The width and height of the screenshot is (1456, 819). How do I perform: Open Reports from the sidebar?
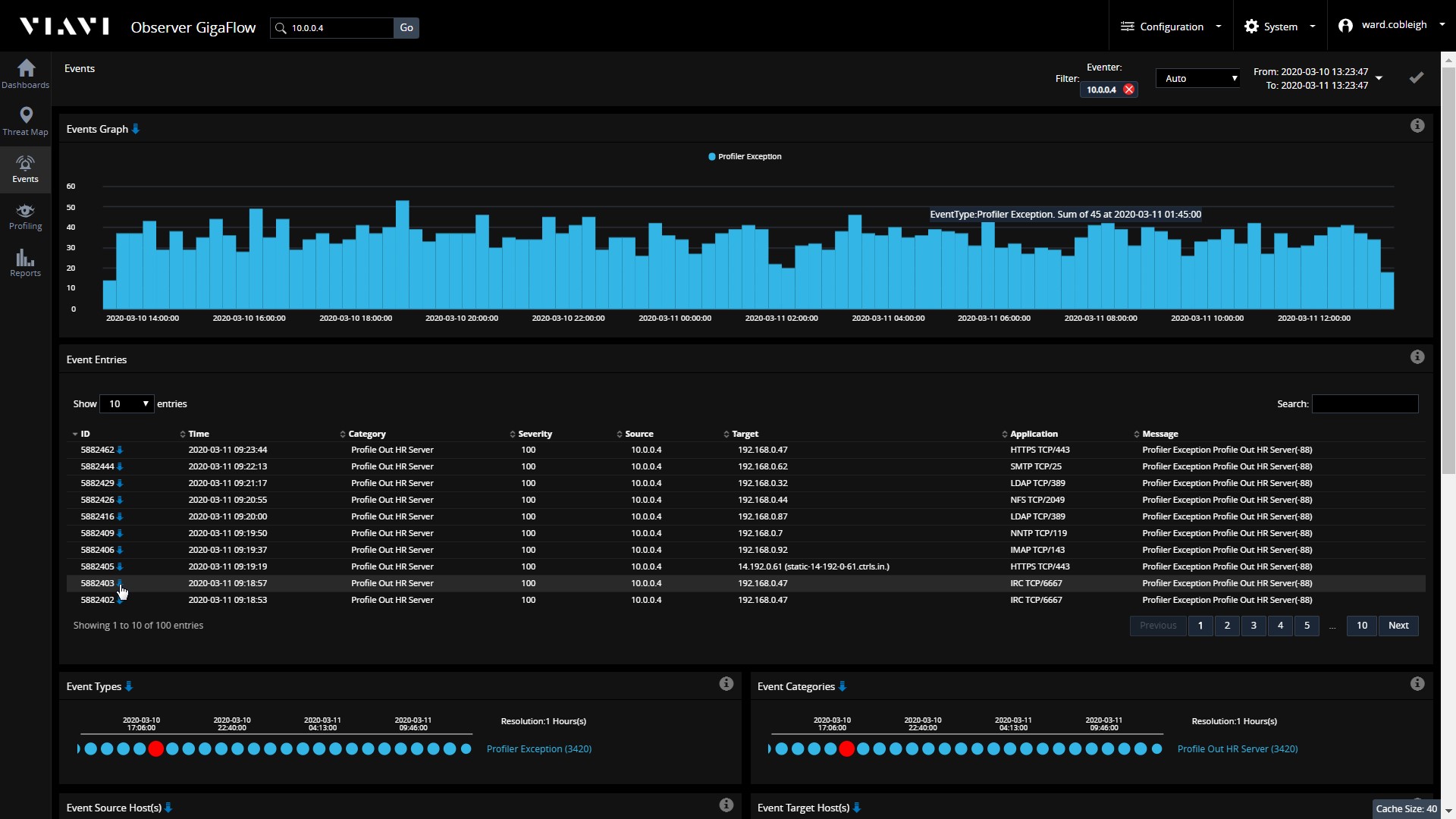26,262
